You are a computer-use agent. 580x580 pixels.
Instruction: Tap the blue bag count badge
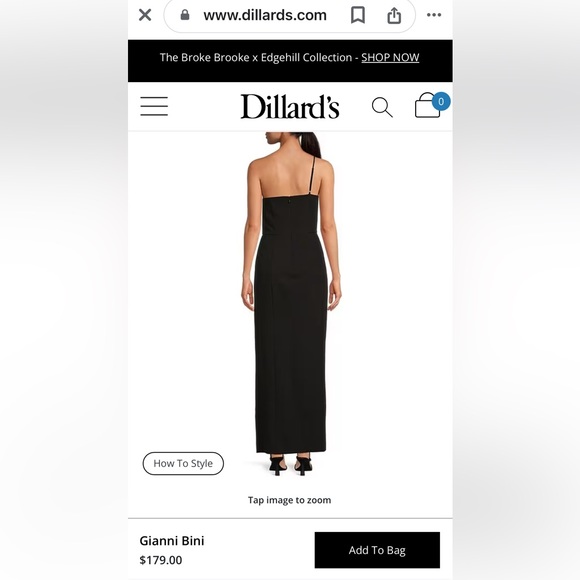click(x=441, y=101)
